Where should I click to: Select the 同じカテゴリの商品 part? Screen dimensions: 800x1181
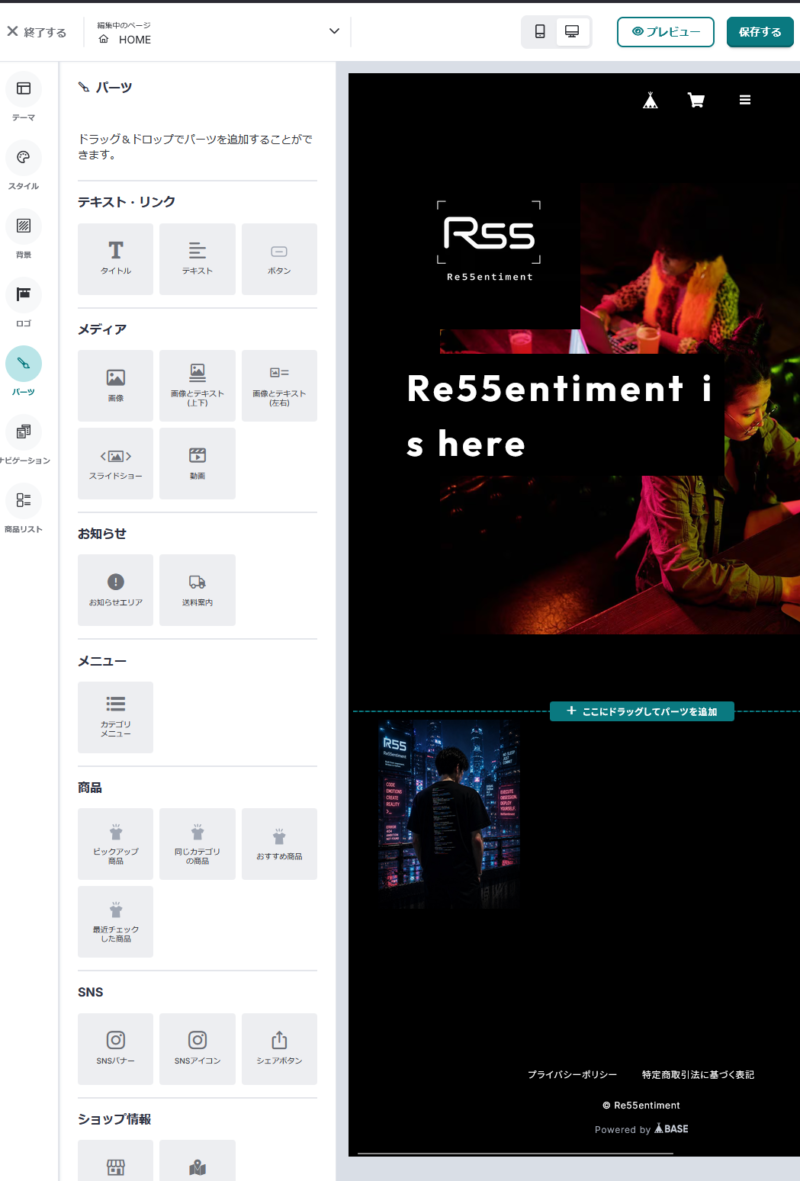(x=197, y=844)
